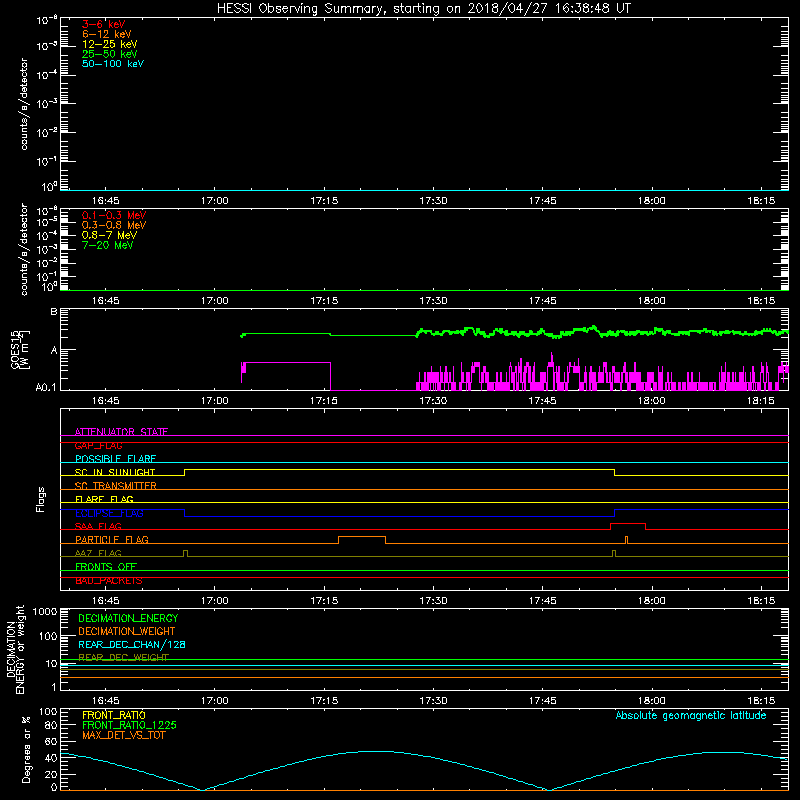Click the vertical Flags axis title

(41, 499)
